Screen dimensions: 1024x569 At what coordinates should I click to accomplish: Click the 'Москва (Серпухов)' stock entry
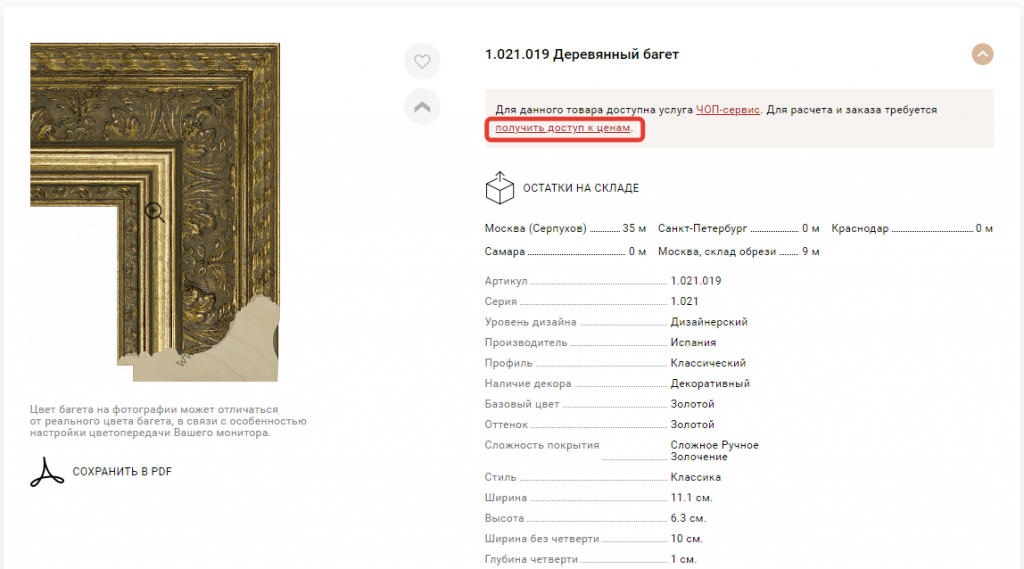[x=565, y=229]
